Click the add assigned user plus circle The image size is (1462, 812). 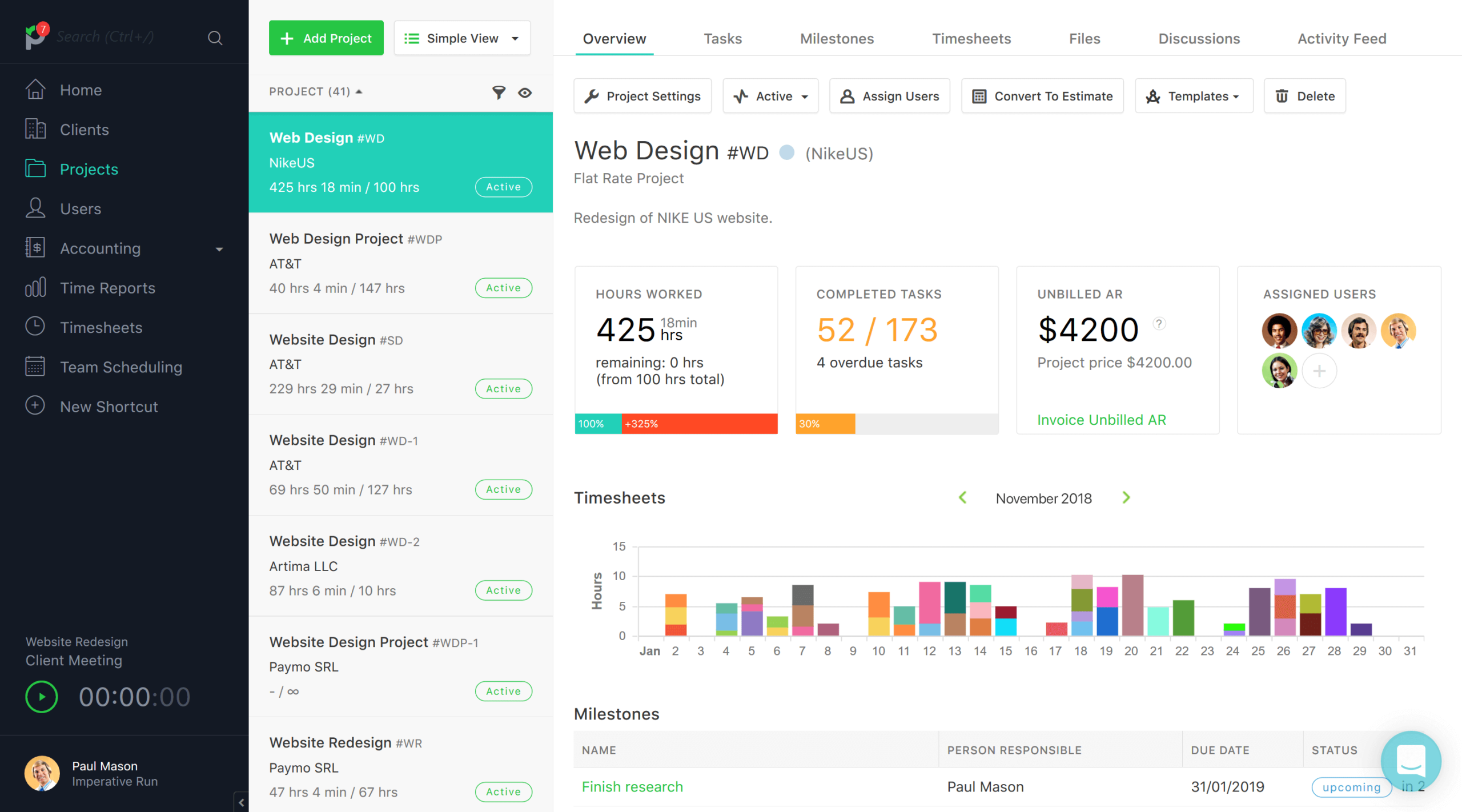tap(1319, 371)
